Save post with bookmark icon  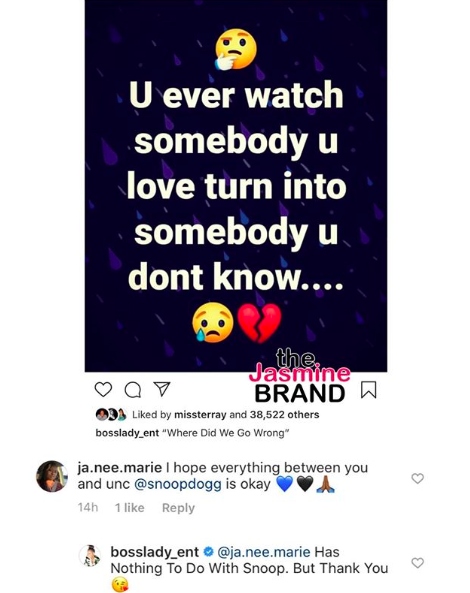click(x=368, y=390)
